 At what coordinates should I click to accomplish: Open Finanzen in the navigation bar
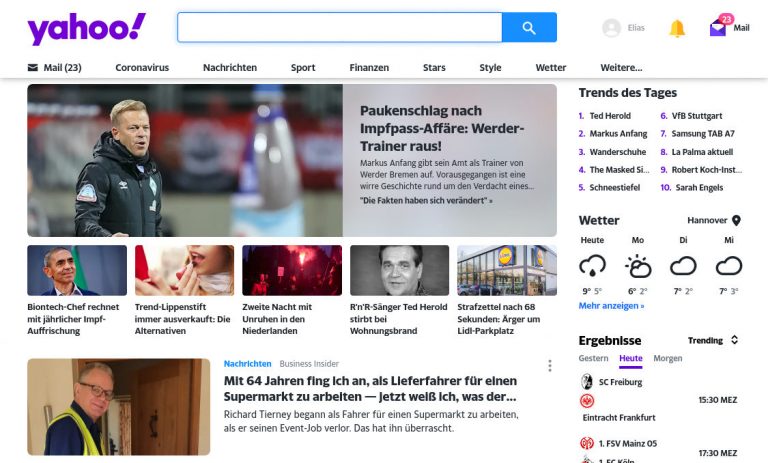pyautogui.click(x=369, y=68)
